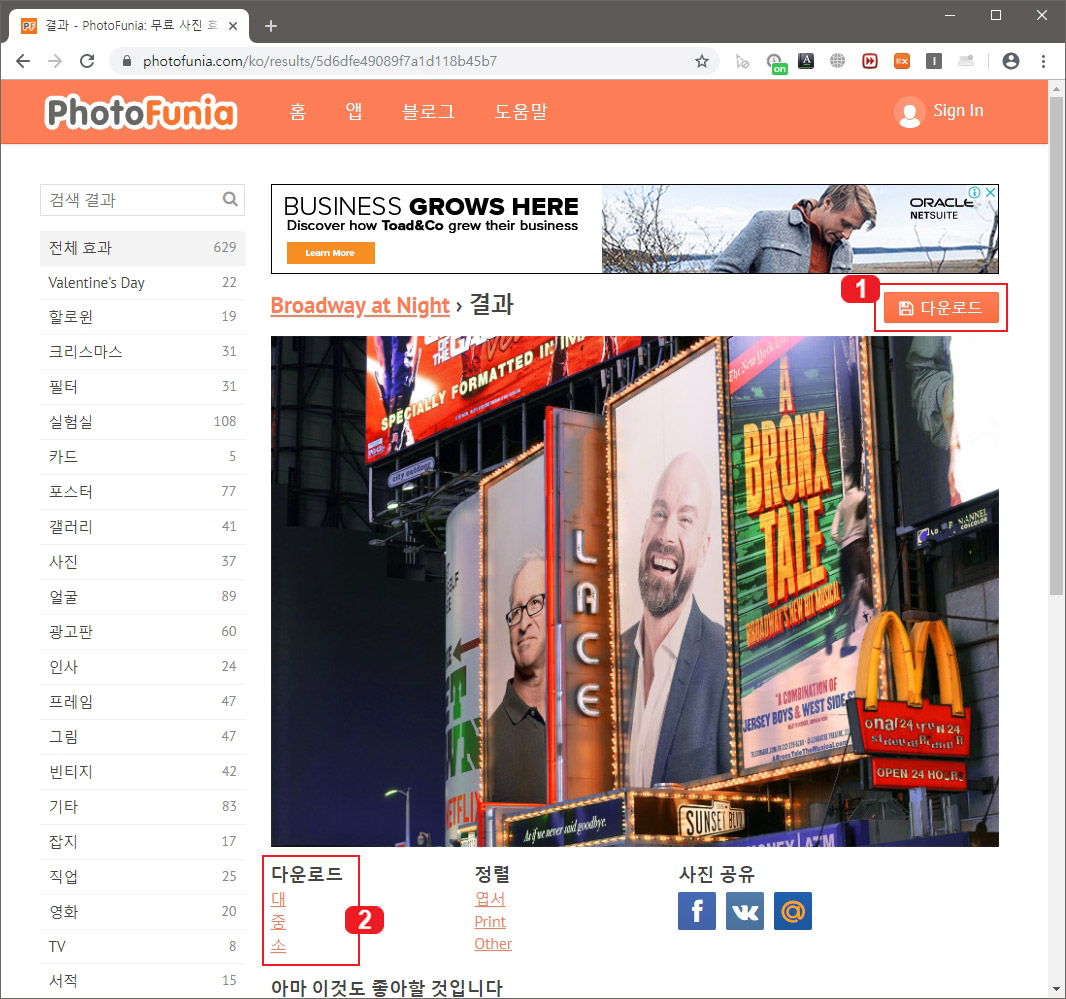The image size is (1066, 999).
Task: Click the orange EX extension icon
Action: [x=902, y=61]
